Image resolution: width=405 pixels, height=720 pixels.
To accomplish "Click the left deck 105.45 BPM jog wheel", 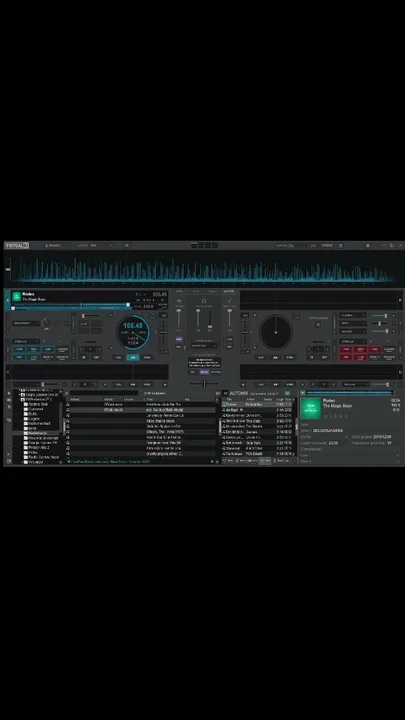I will [x=133, y=332].
